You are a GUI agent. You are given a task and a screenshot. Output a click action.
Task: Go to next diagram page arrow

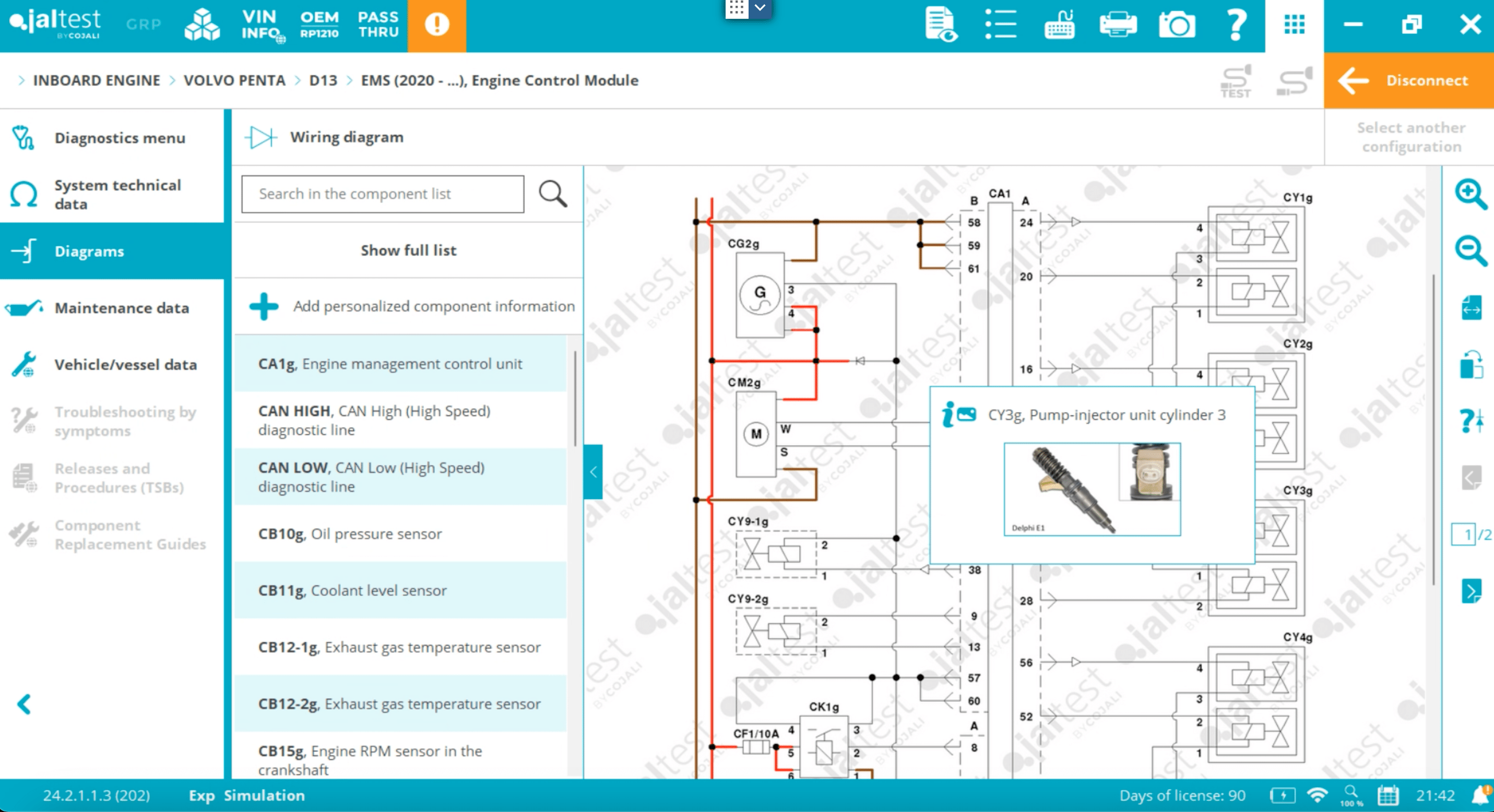(1471, 591)
